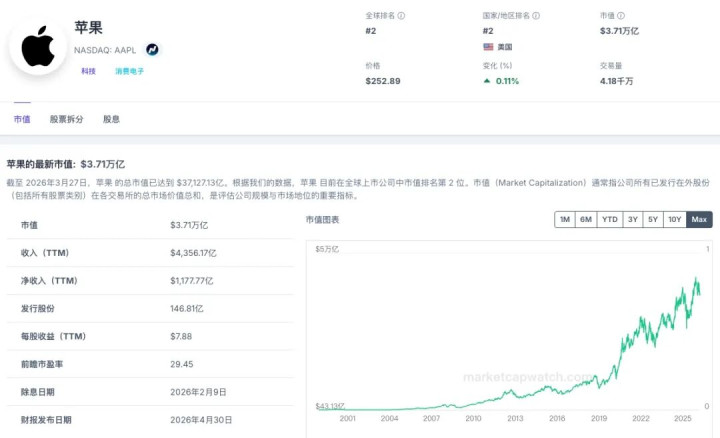Select the Max chart range
This screenshot has width=720, height=438.
[x=699, y=219]
